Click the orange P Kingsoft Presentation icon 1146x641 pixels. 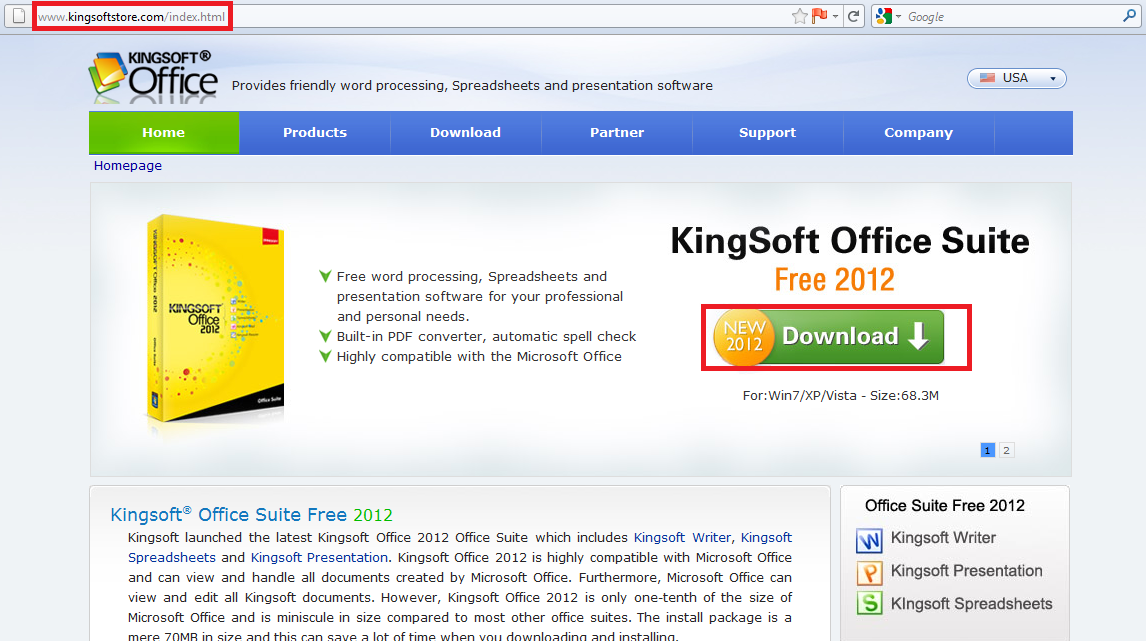(x=869, y=572)
